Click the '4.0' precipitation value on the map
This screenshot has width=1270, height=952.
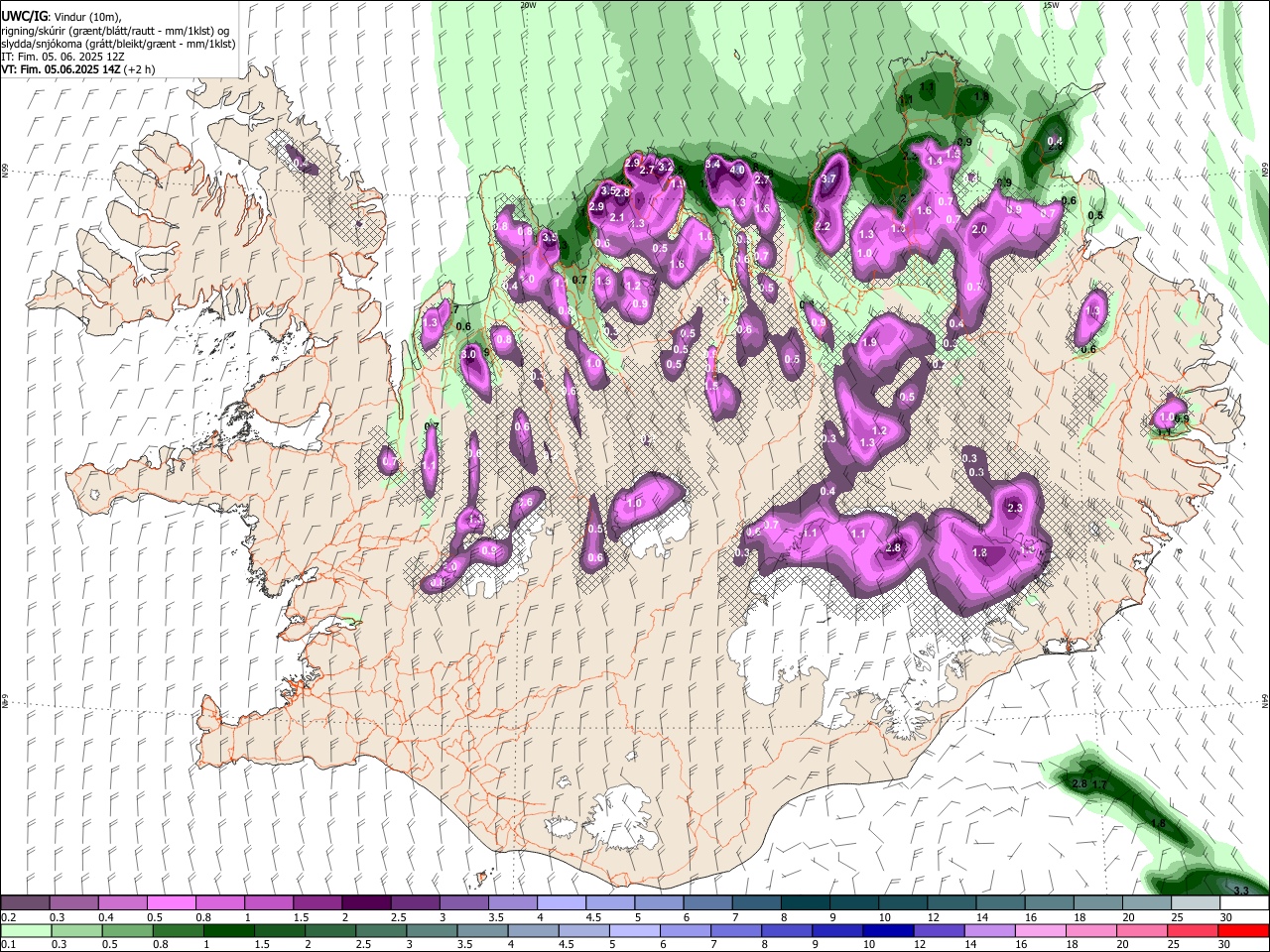click(737, 171)
